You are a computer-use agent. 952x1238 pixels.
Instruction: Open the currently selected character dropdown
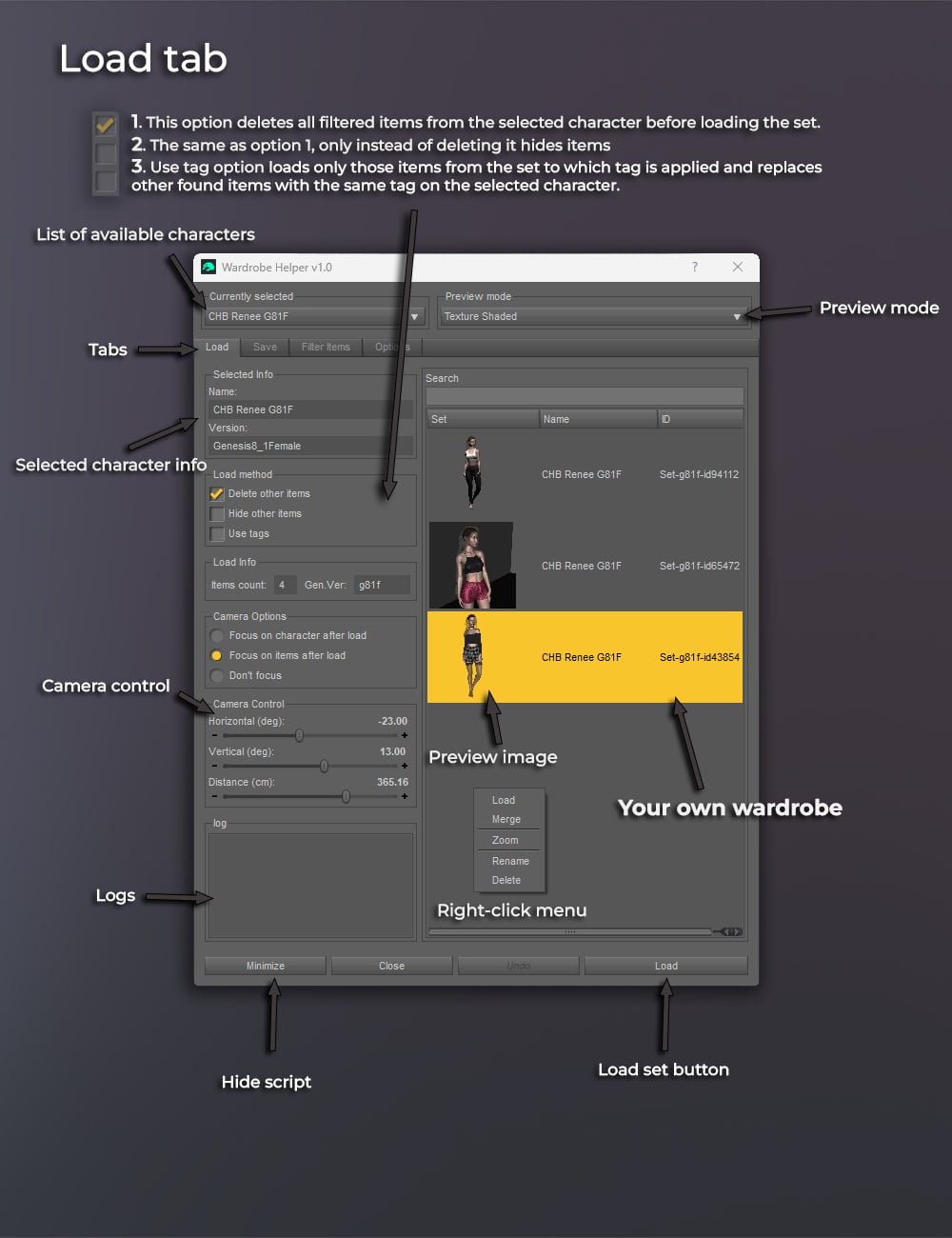[414, 316]
